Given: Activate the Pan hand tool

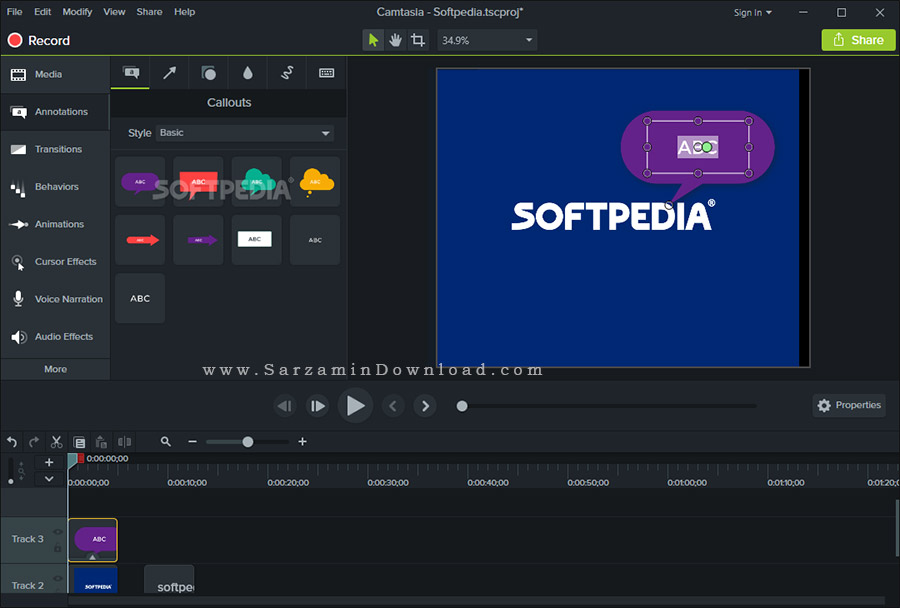Looking at the screenshot, I should [x=396, y=40].
